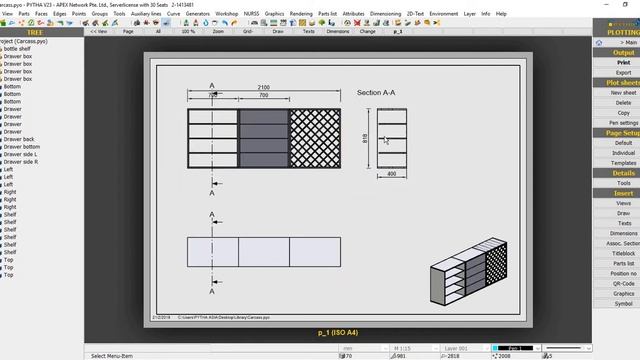Screen dimensions: 640x360
Task: Click the dark dome icon in toolbar
Action: [x=254, y=23]
